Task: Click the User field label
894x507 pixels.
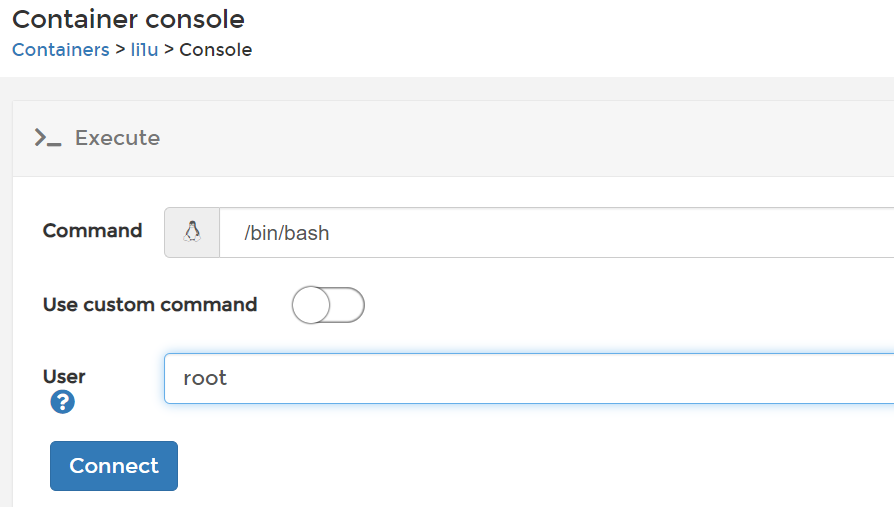Action: coord(64,376)
